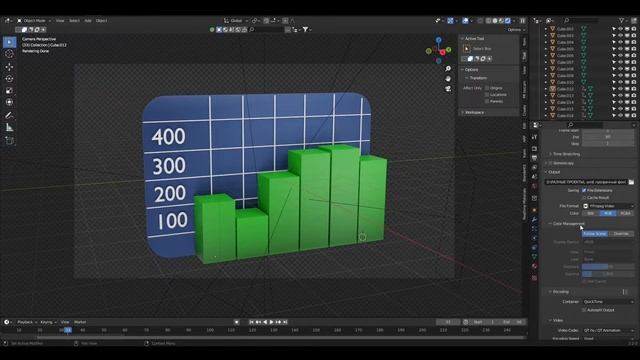Toggle the File Extensions checkbox
The width and height of the screenshot is (640, 360).
point(584,190)
